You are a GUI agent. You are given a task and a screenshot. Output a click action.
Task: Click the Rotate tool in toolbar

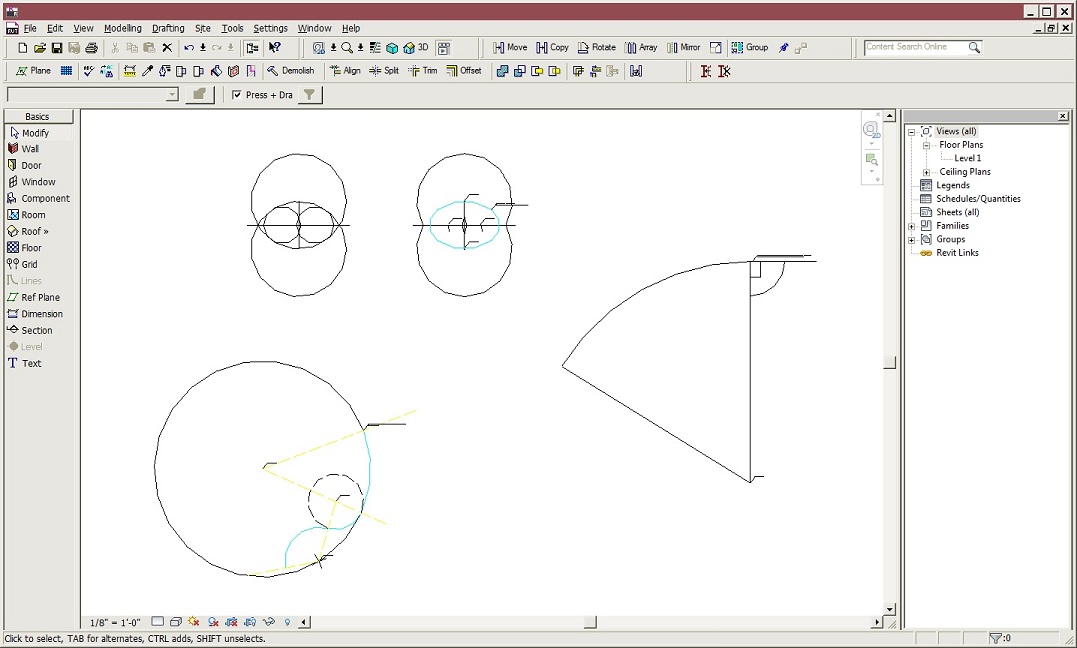[597, 47]
